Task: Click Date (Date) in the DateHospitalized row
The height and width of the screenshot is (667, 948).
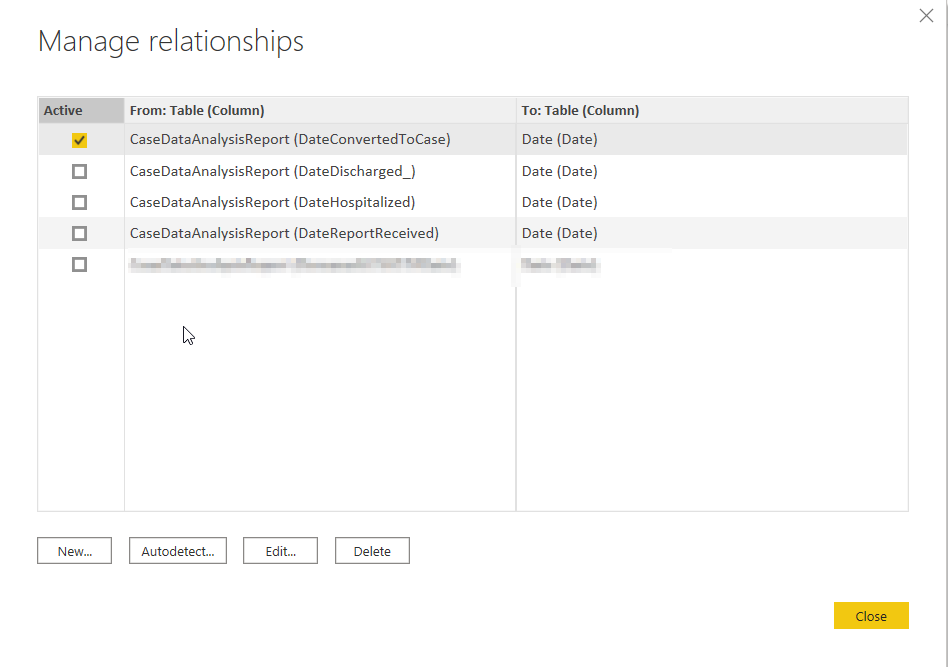Action: pos(559,203)
